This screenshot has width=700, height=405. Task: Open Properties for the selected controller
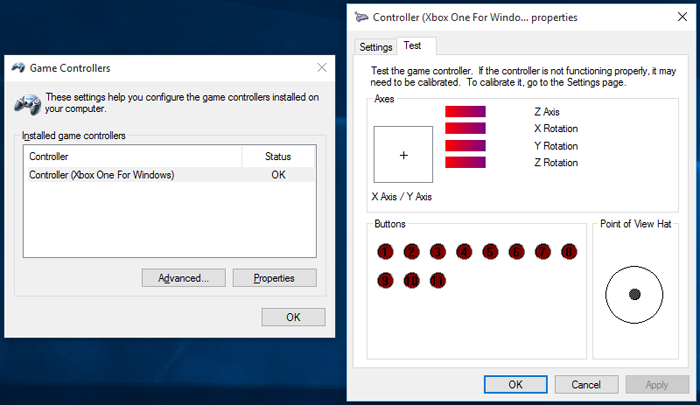(x=274, y=278)
